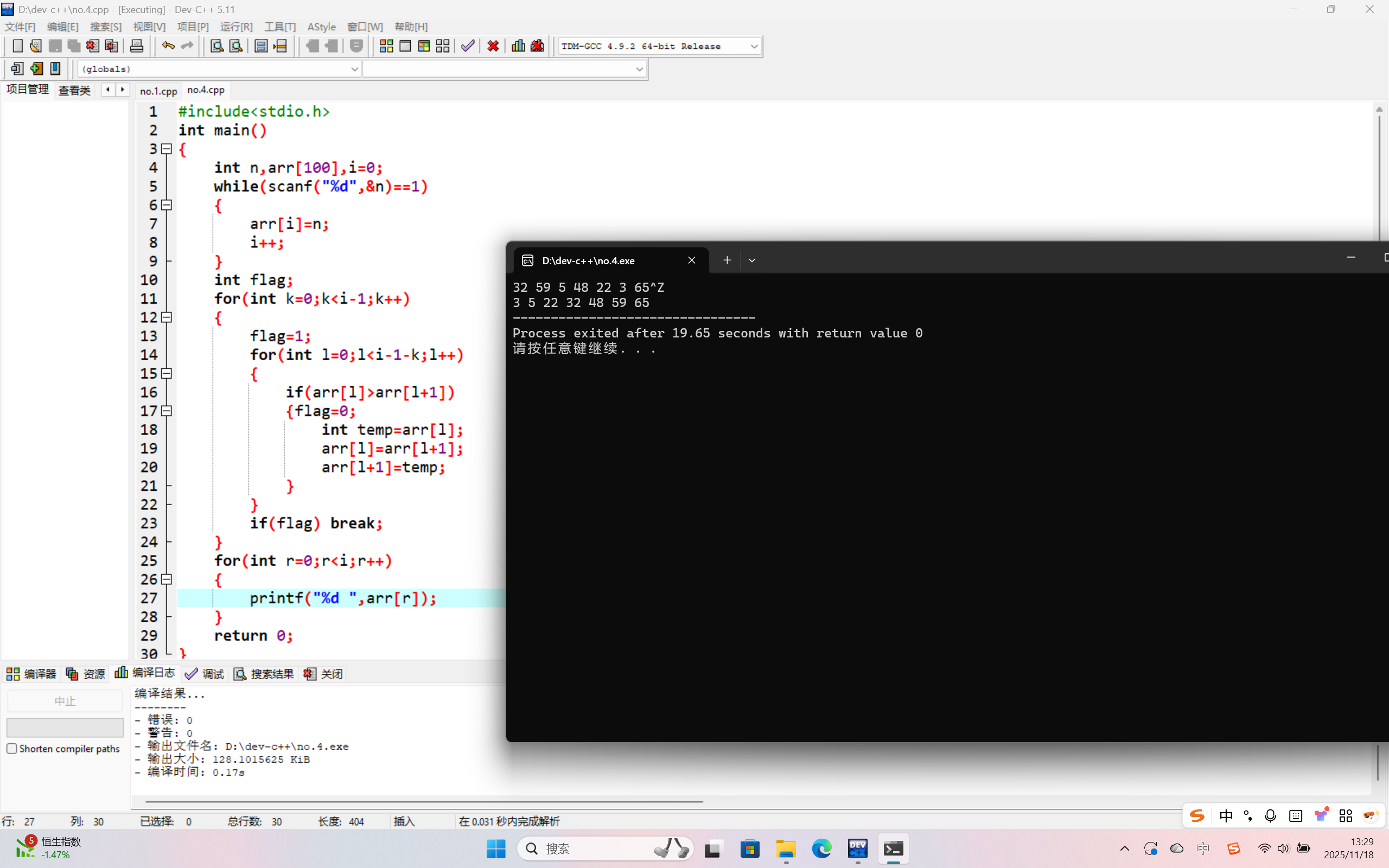
Task: Toggle the Shorten compiler paths checkbox
Action: pos(12,749)
